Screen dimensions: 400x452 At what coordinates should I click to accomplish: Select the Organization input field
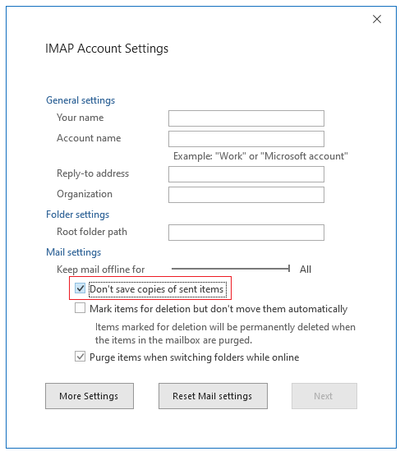coord(246,195)
